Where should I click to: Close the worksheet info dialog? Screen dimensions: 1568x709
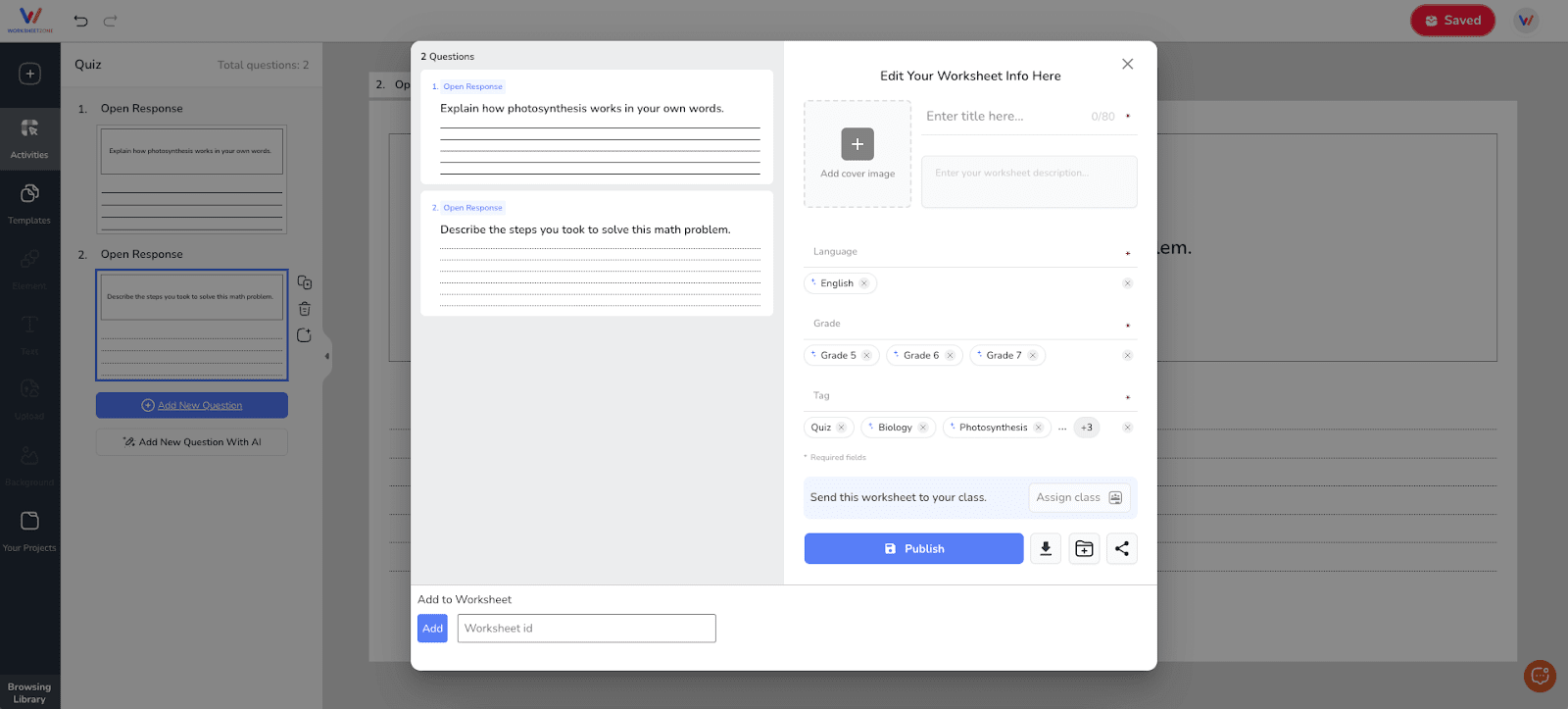tap(1128, 64)
